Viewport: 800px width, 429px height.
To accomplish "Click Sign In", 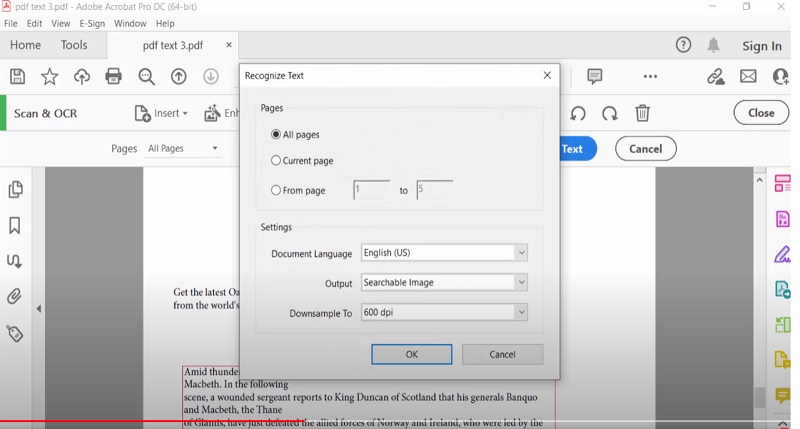I will click(x=762, y=46).
